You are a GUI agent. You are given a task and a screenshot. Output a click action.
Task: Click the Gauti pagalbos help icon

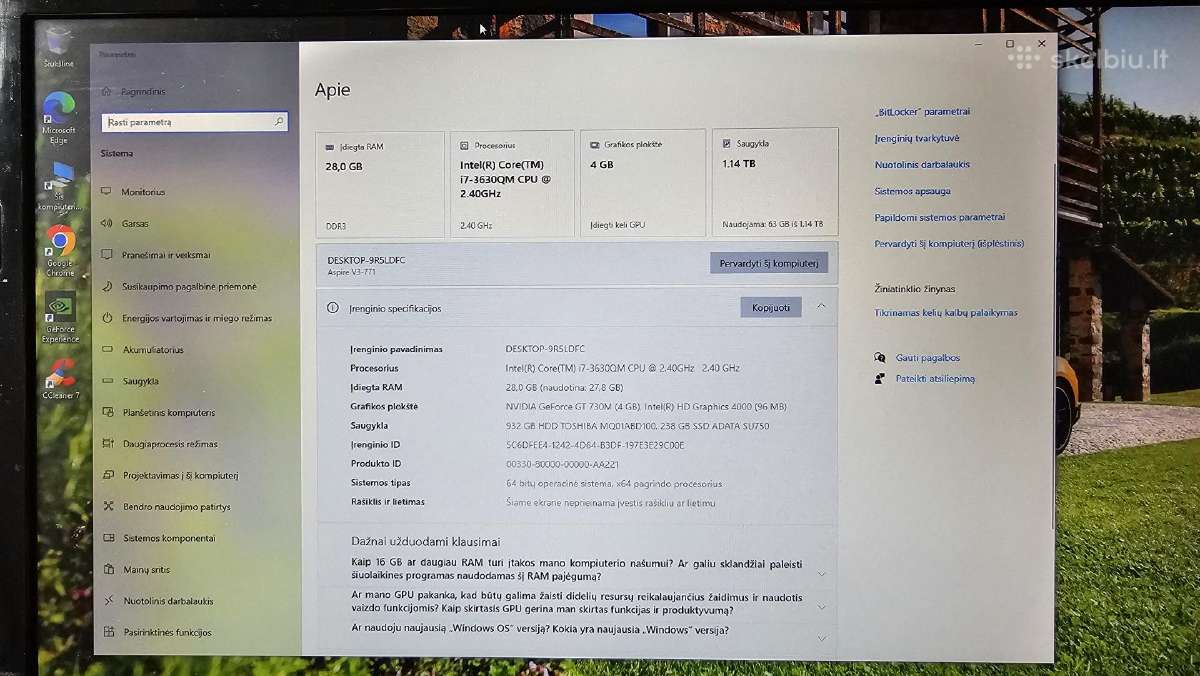[880, 357]
